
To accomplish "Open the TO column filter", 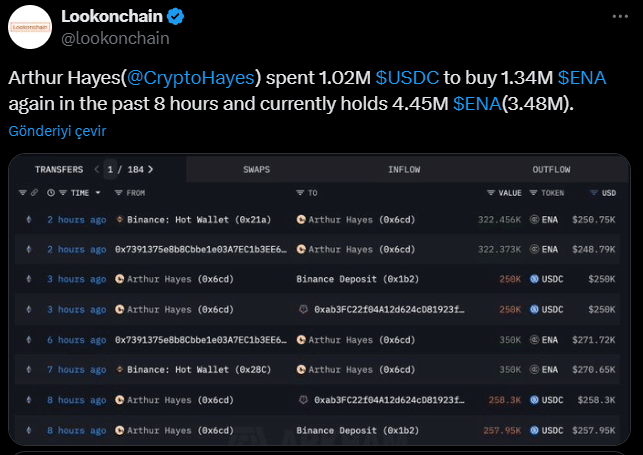I will pyautogui.click(x=300, y=193).
